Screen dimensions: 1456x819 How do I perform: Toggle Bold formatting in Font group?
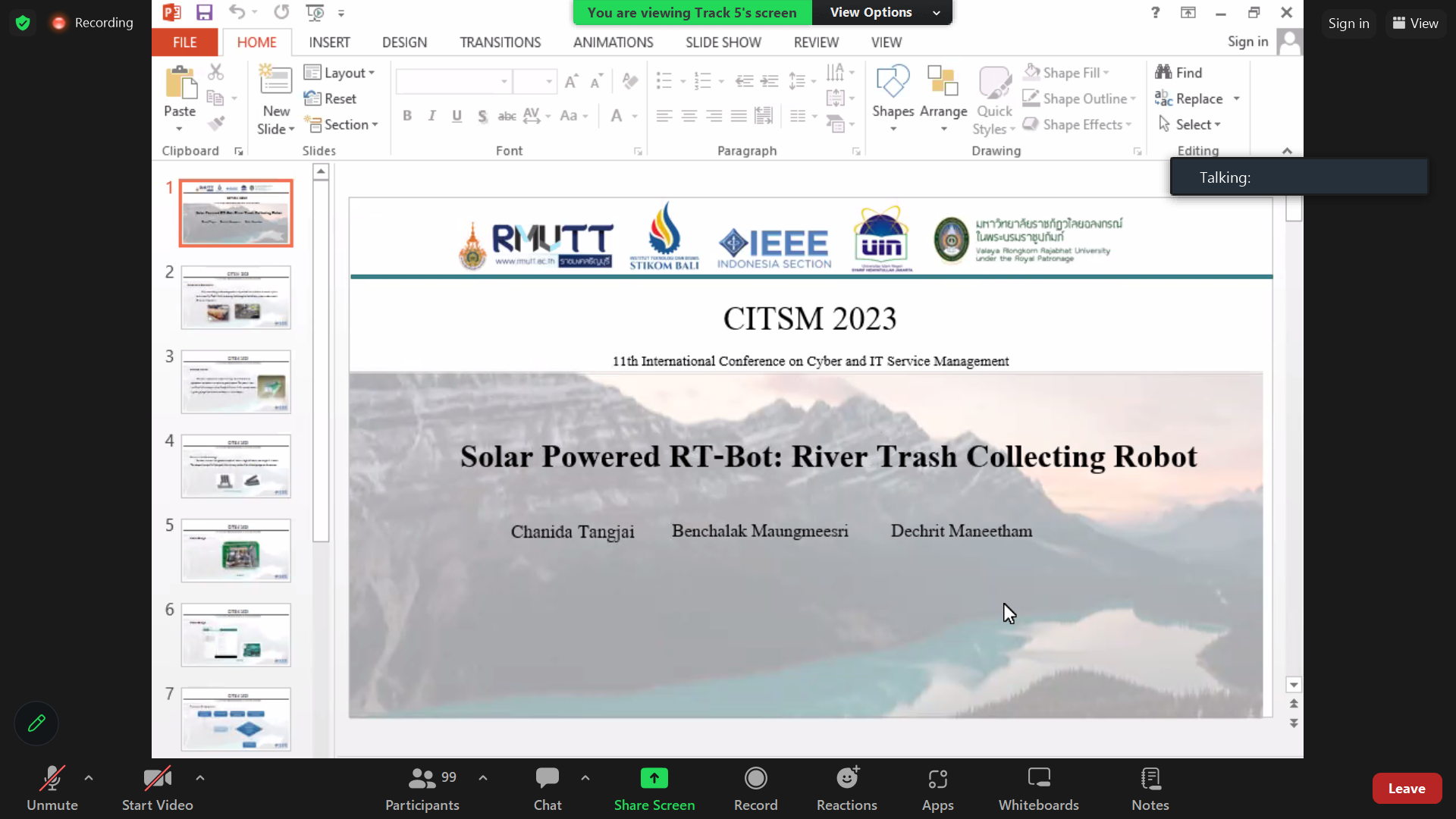pos(407,115)
